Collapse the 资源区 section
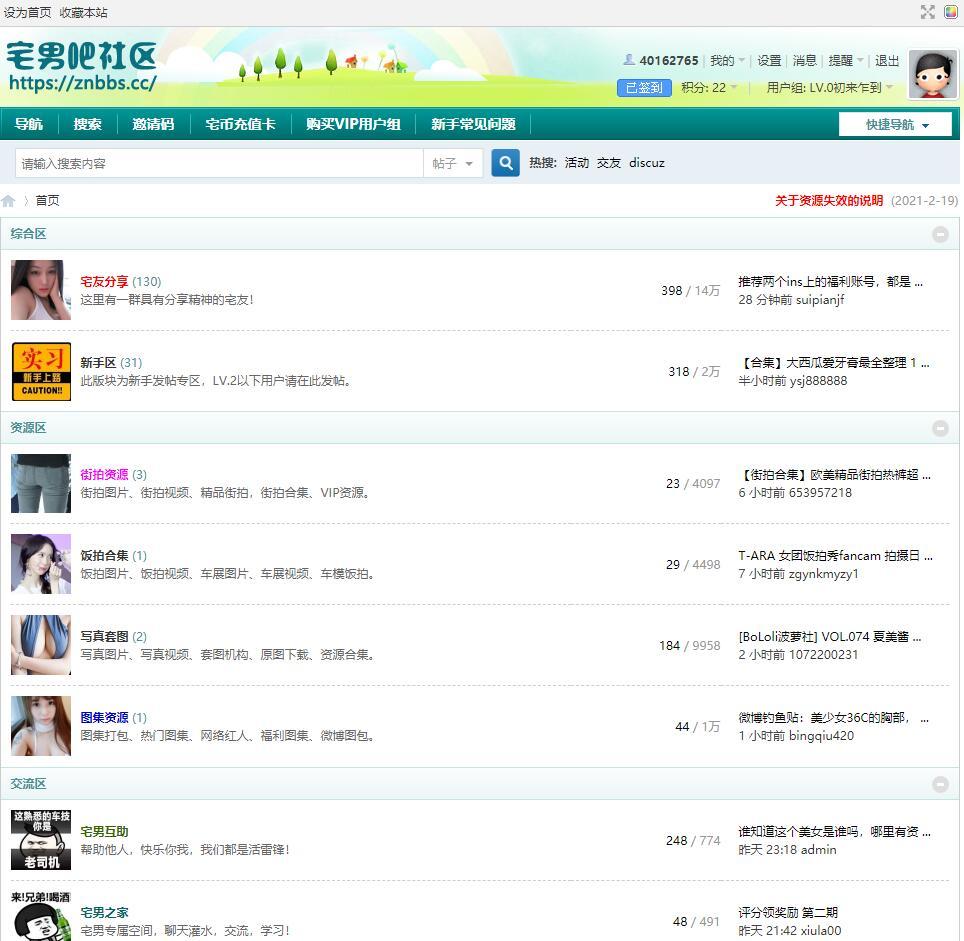The width and height of the screenshot is (964, 941). (x=940, y=428)
